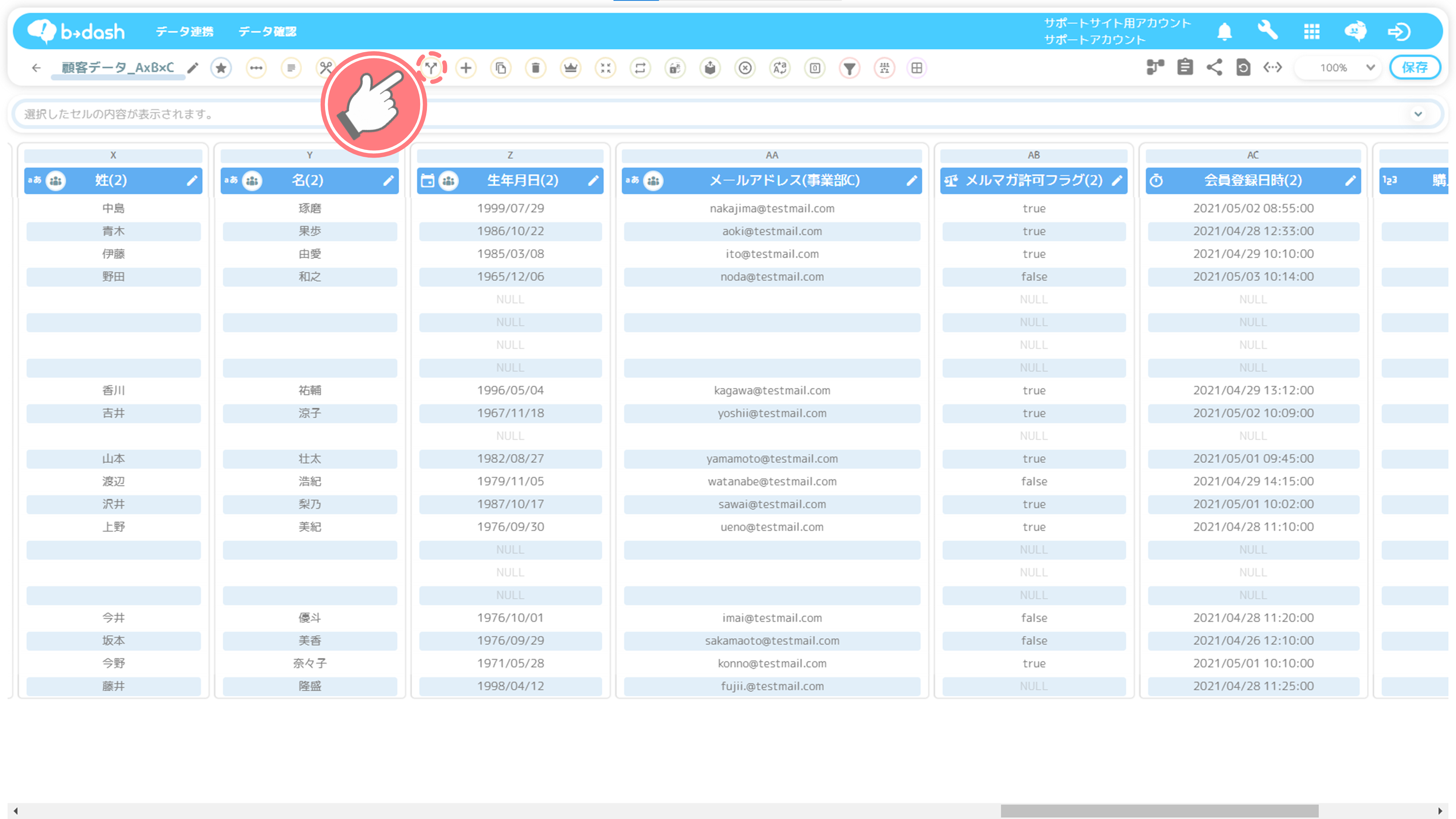
Task: Click the character conversion A-a icon
Action: coord(780,68)
